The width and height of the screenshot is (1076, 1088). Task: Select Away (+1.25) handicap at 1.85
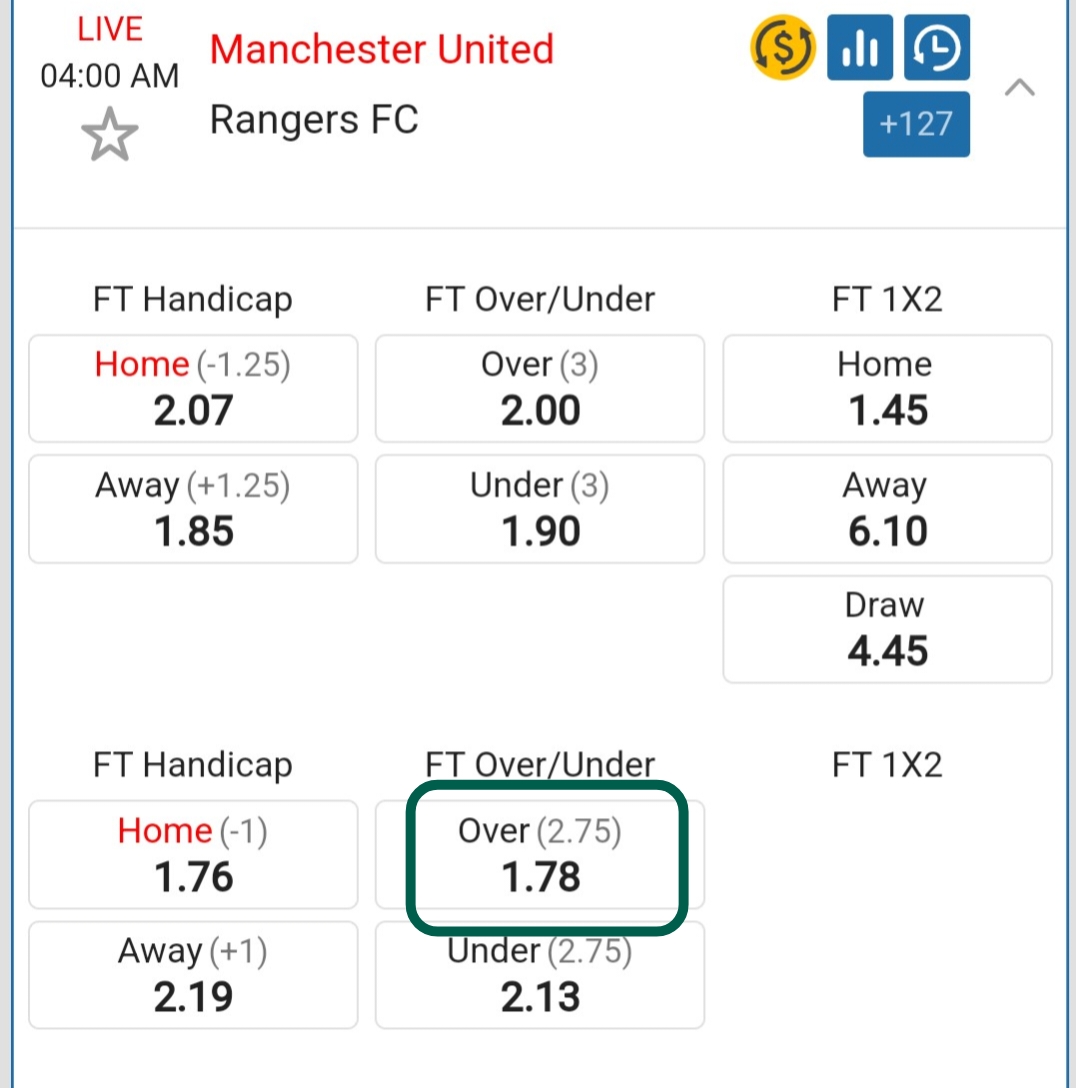(193, 509)
